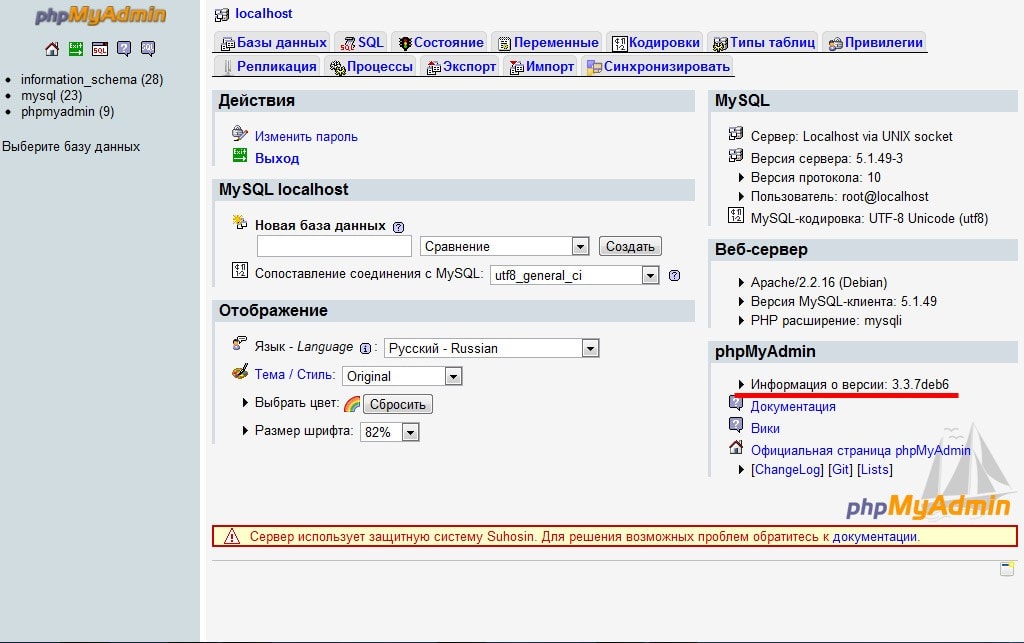The height and width of the screenshot is (643, 1024).
Task: Open the Переменные tab
Action: pyautogui.click(x=547, y=42)
